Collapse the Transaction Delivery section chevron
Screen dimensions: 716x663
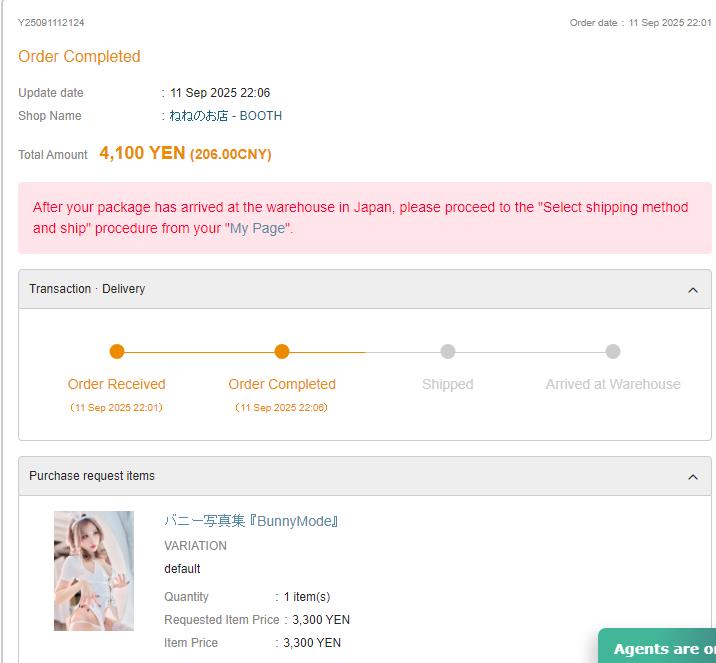[x=693, y=290]
